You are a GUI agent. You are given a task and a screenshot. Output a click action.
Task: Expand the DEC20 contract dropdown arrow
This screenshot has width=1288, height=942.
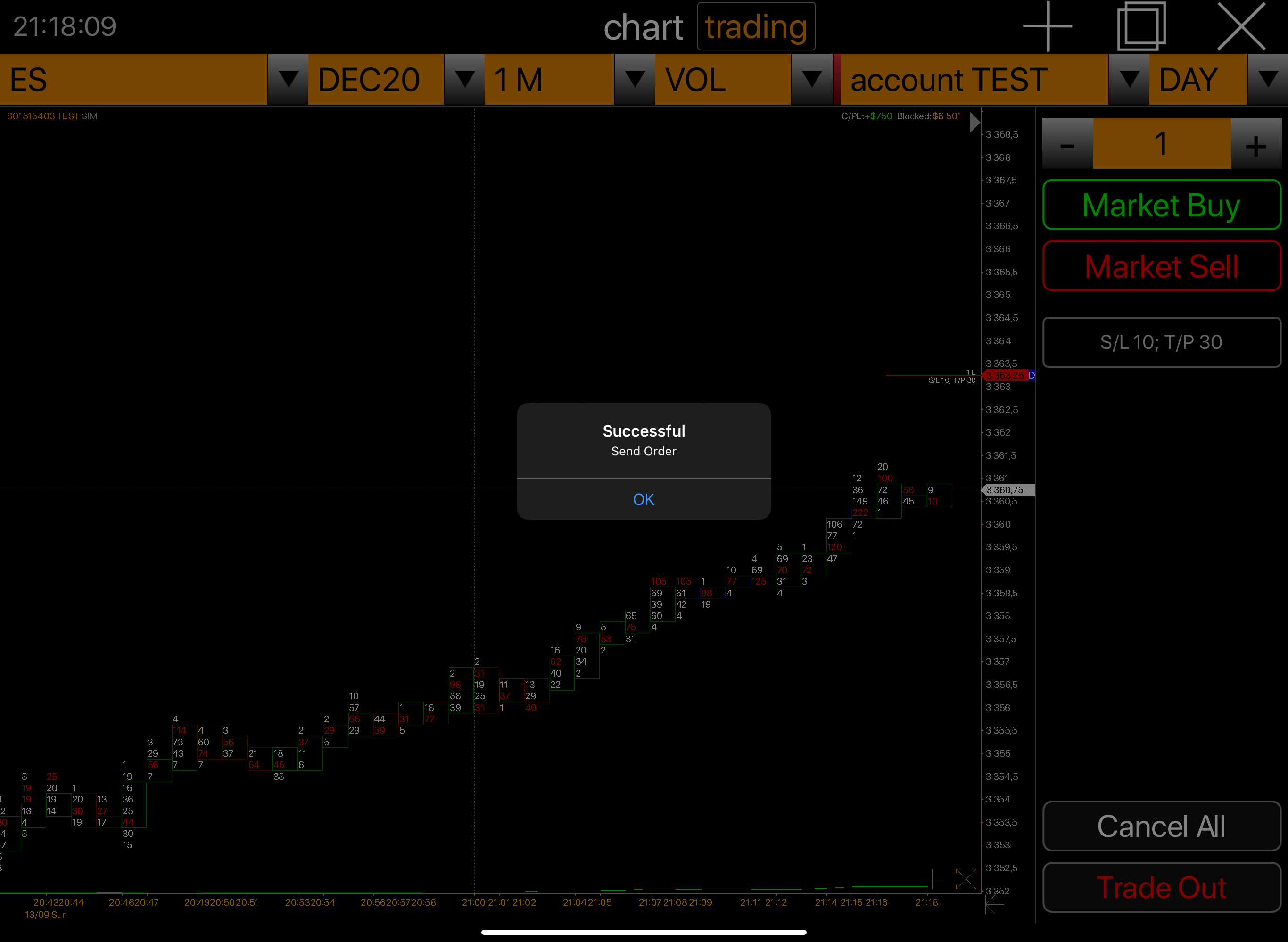[464, 79]
